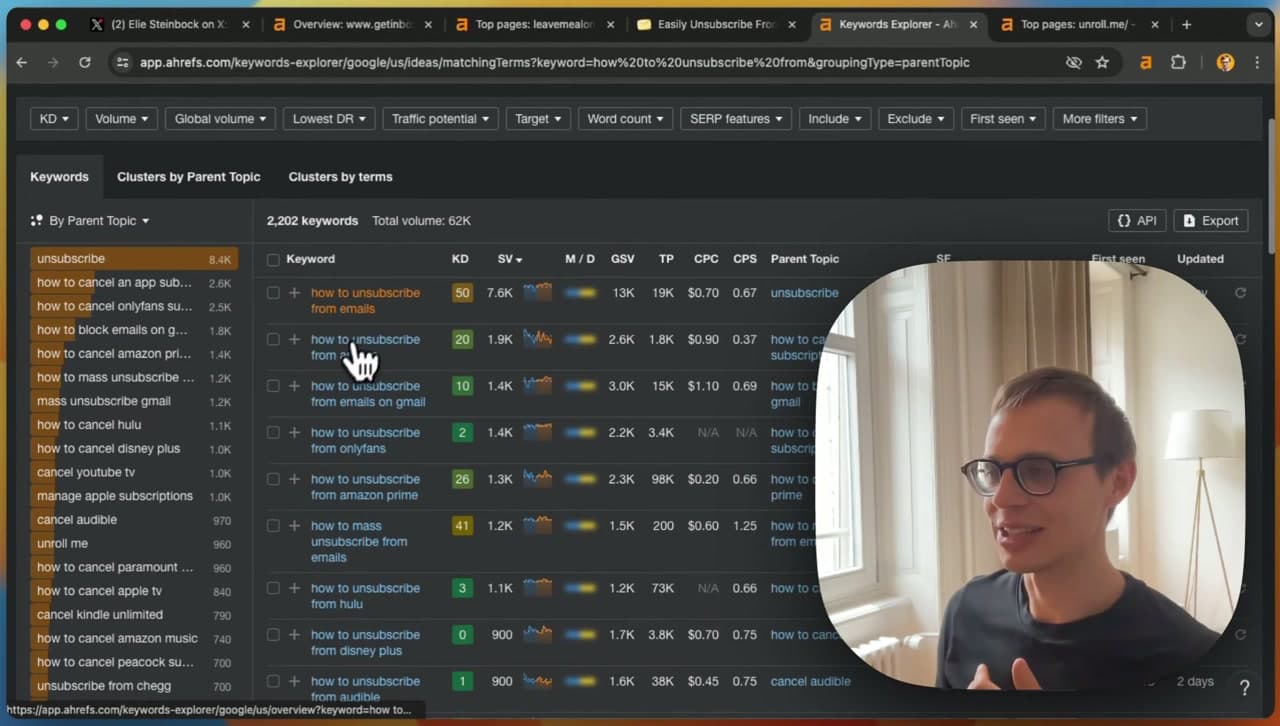Viewport: 1280px width, 726px height.
Task: Open site info icon in address bar
Action: 122,62
